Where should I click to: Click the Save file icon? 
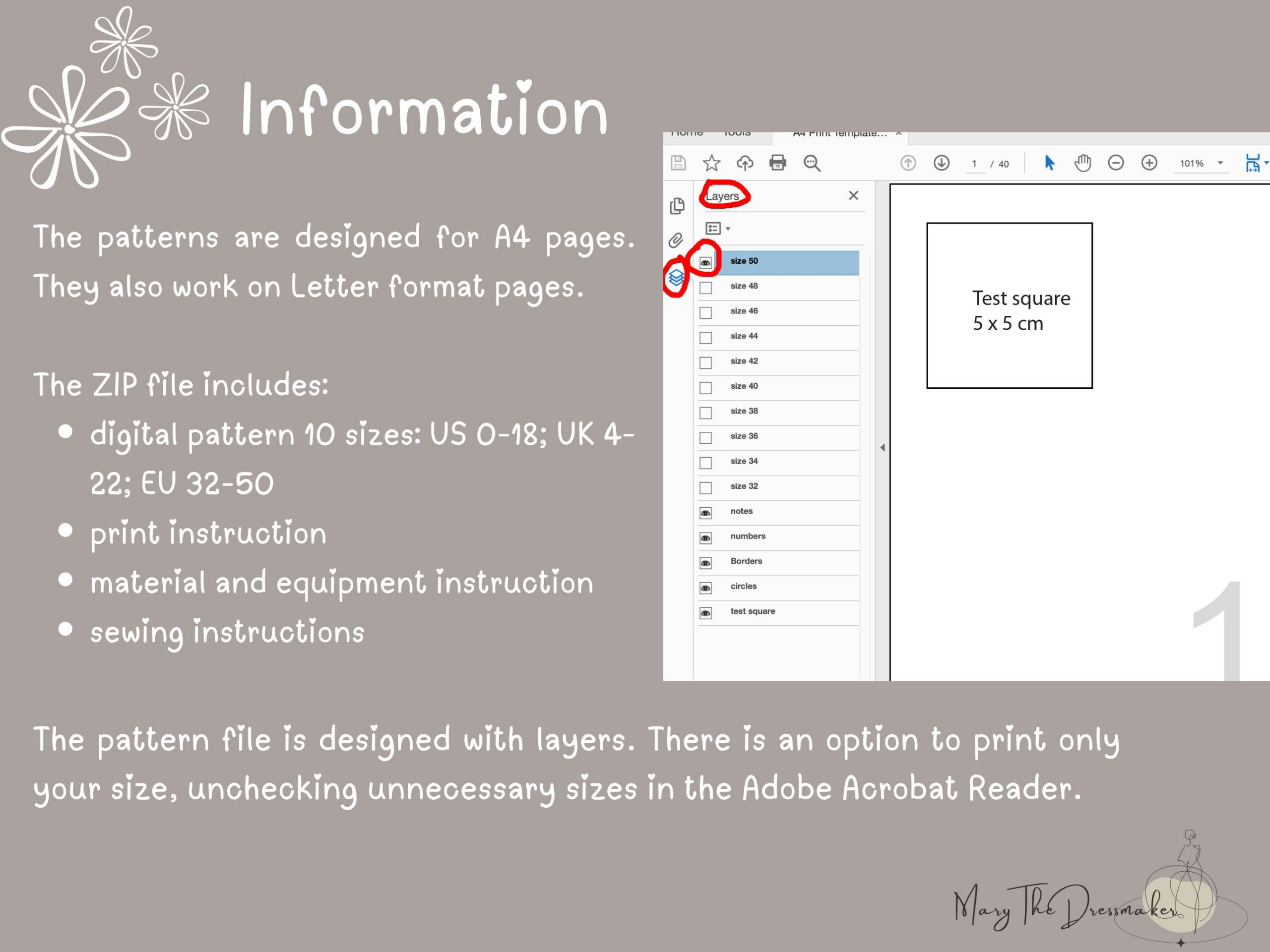click(x=678, y=163)
